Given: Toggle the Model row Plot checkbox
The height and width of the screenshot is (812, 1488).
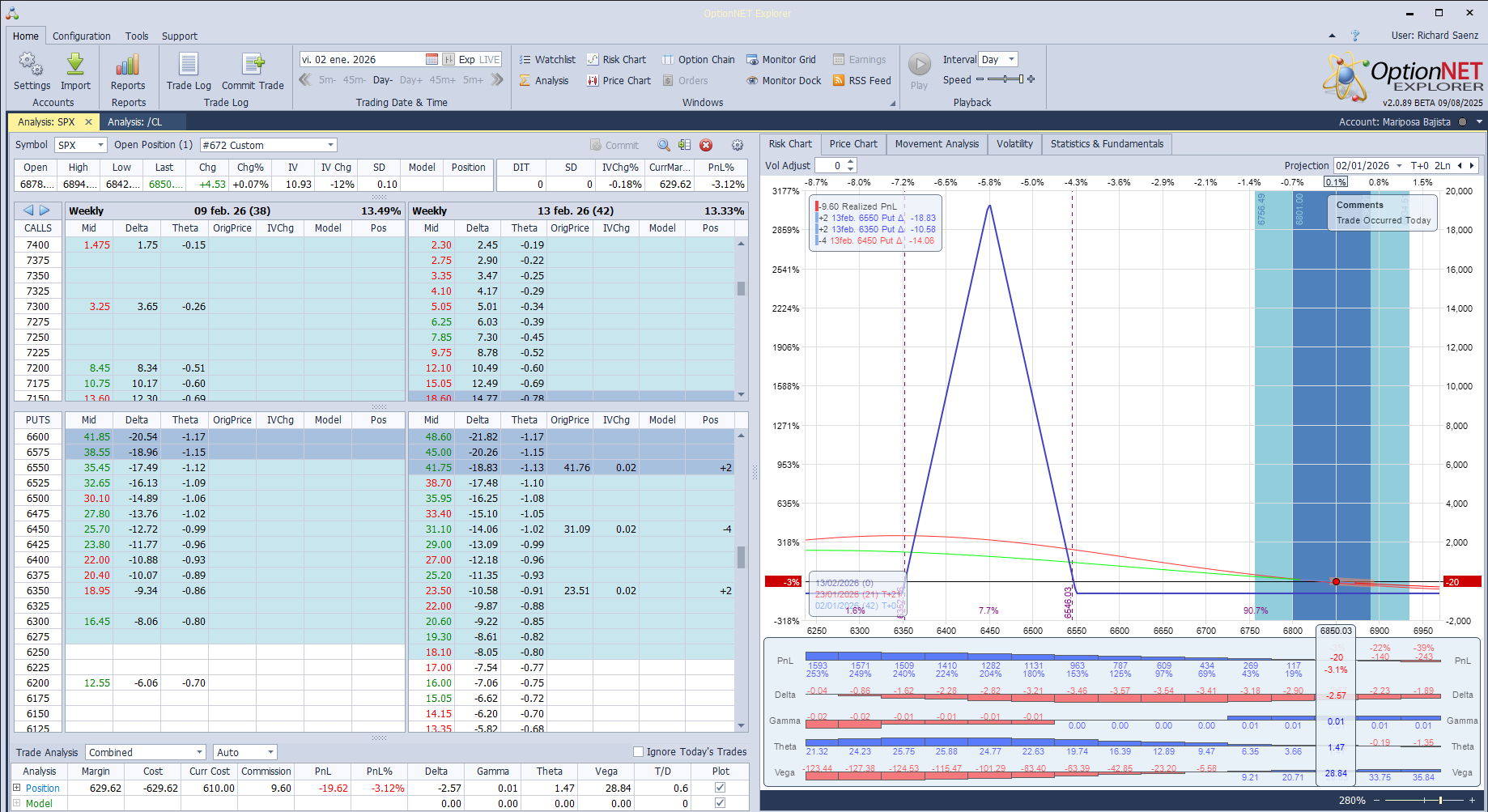Looking at the screenshot, I should click(x=720, y=803).
